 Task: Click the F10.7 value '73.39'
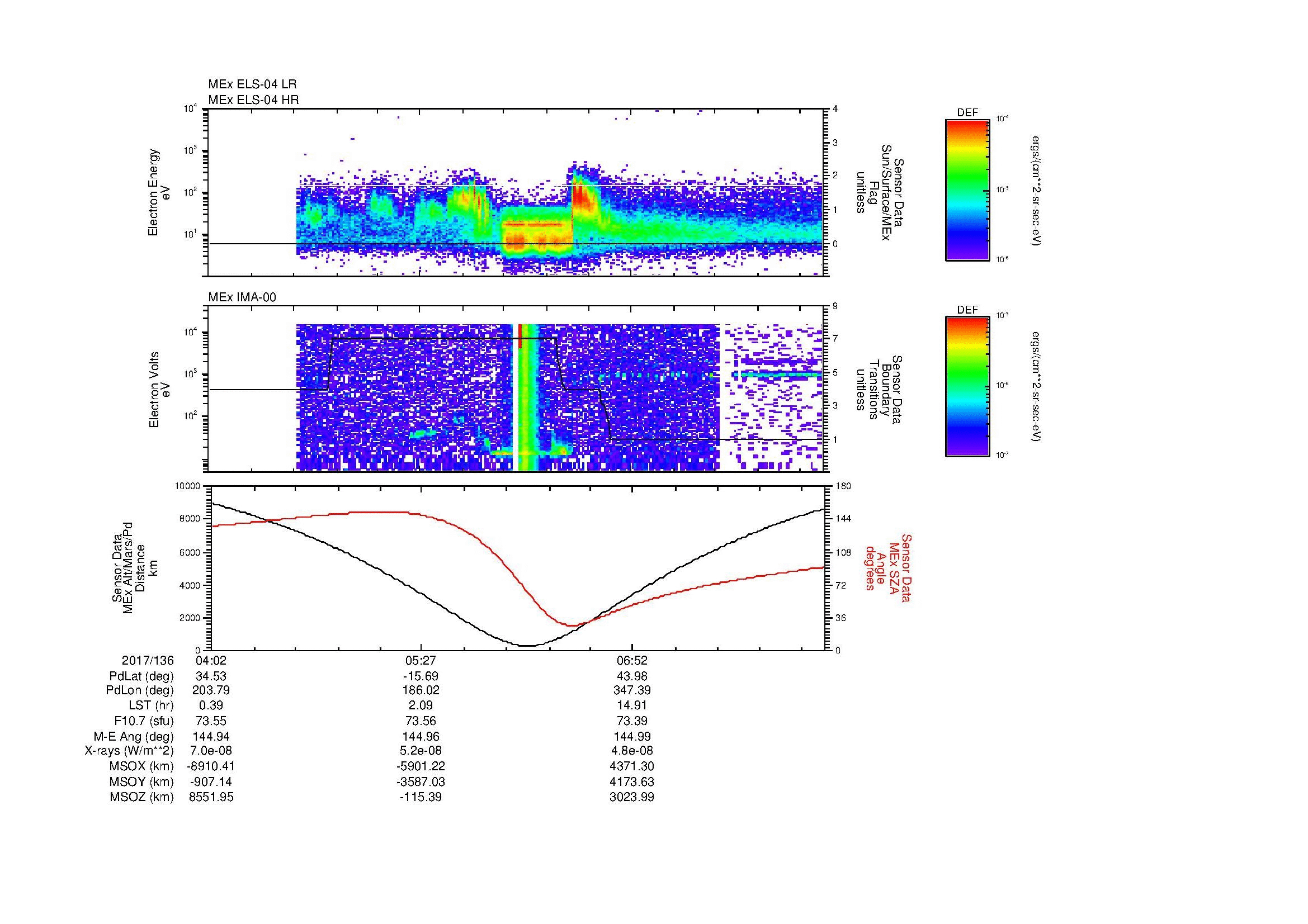click(x=632, y=721)
